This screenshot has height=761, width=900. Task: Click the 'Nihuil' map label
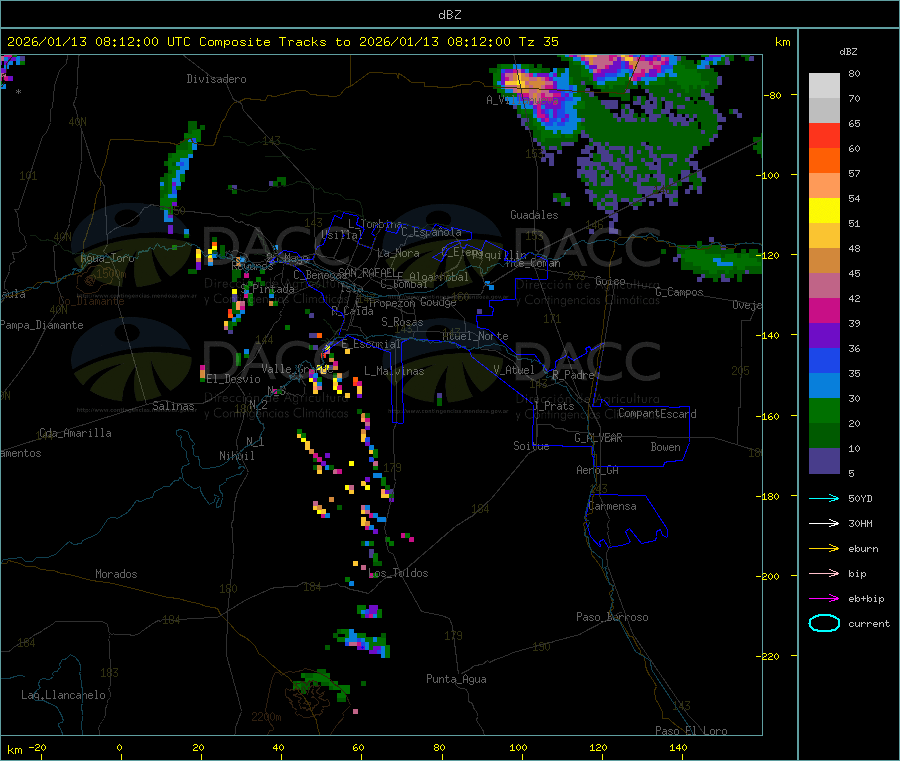pos(236,456)
